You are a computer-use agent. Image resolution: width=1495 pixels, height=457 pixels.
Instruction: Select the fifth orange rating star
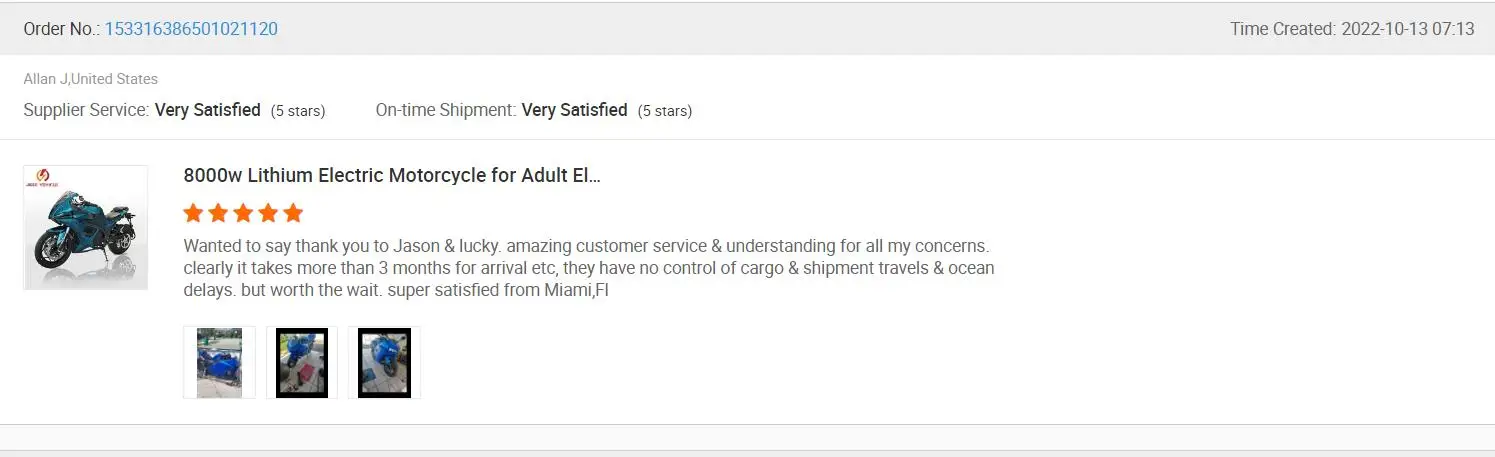292,213
